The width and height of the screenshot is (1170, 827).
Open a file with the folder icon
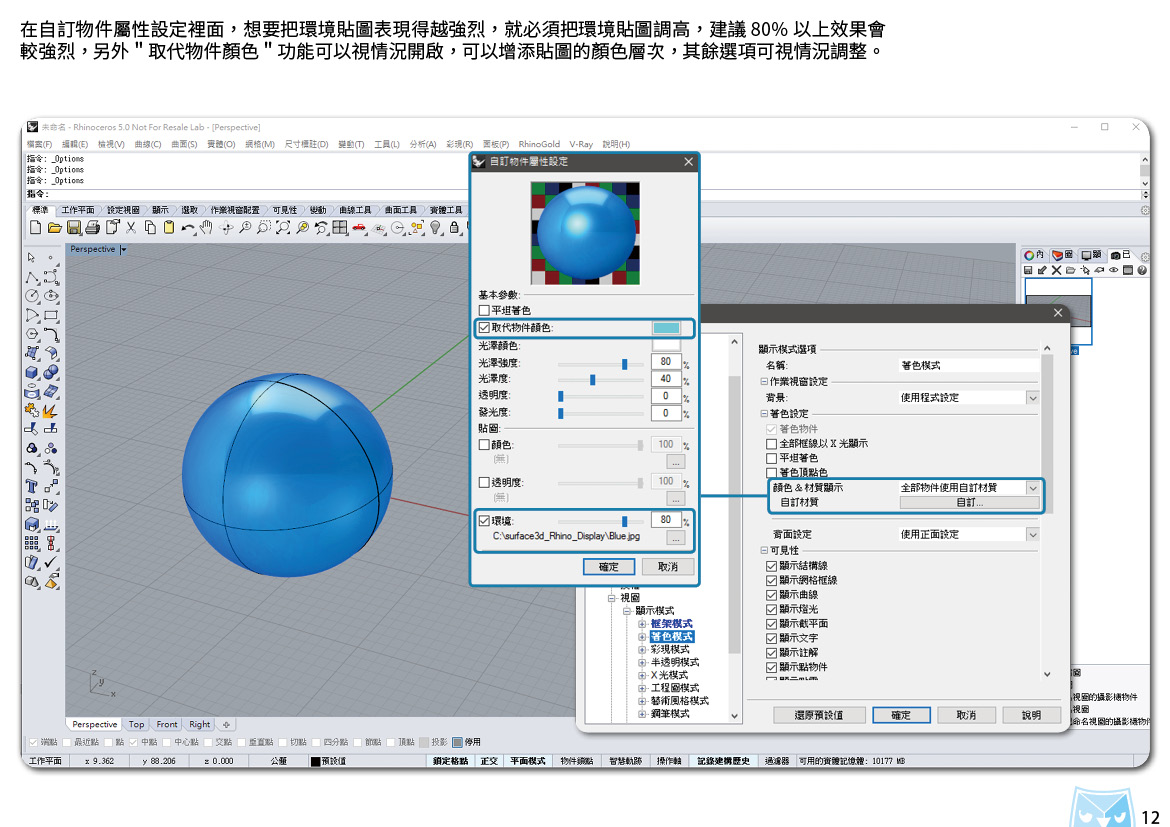(x=54, y=228)
